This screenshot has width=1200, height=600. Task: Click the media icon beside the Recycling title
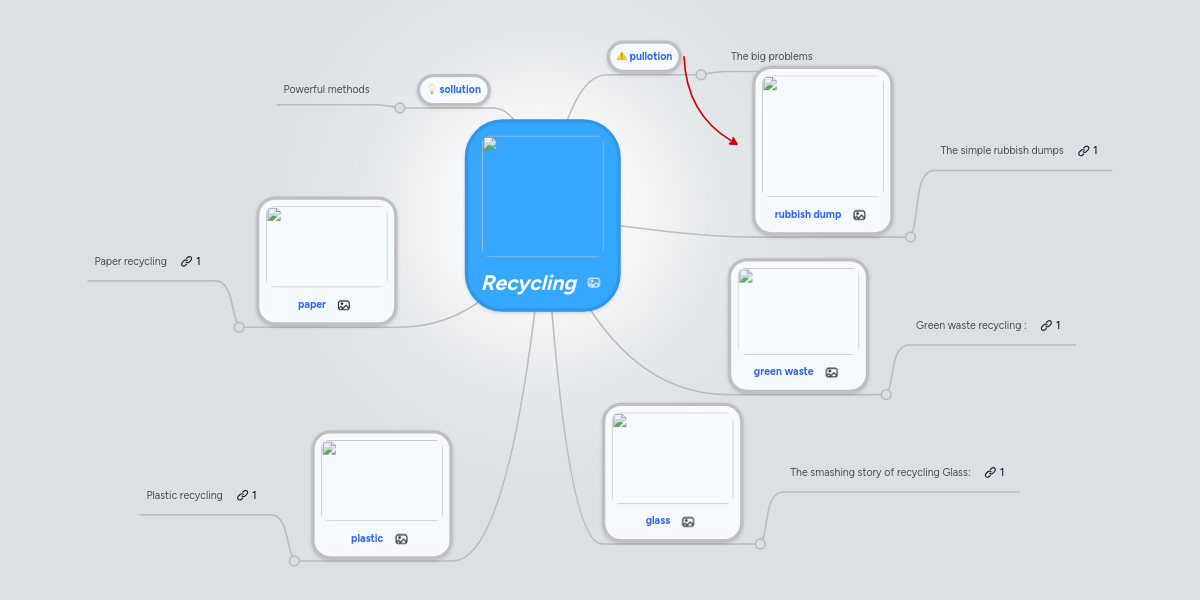(593, 283)
